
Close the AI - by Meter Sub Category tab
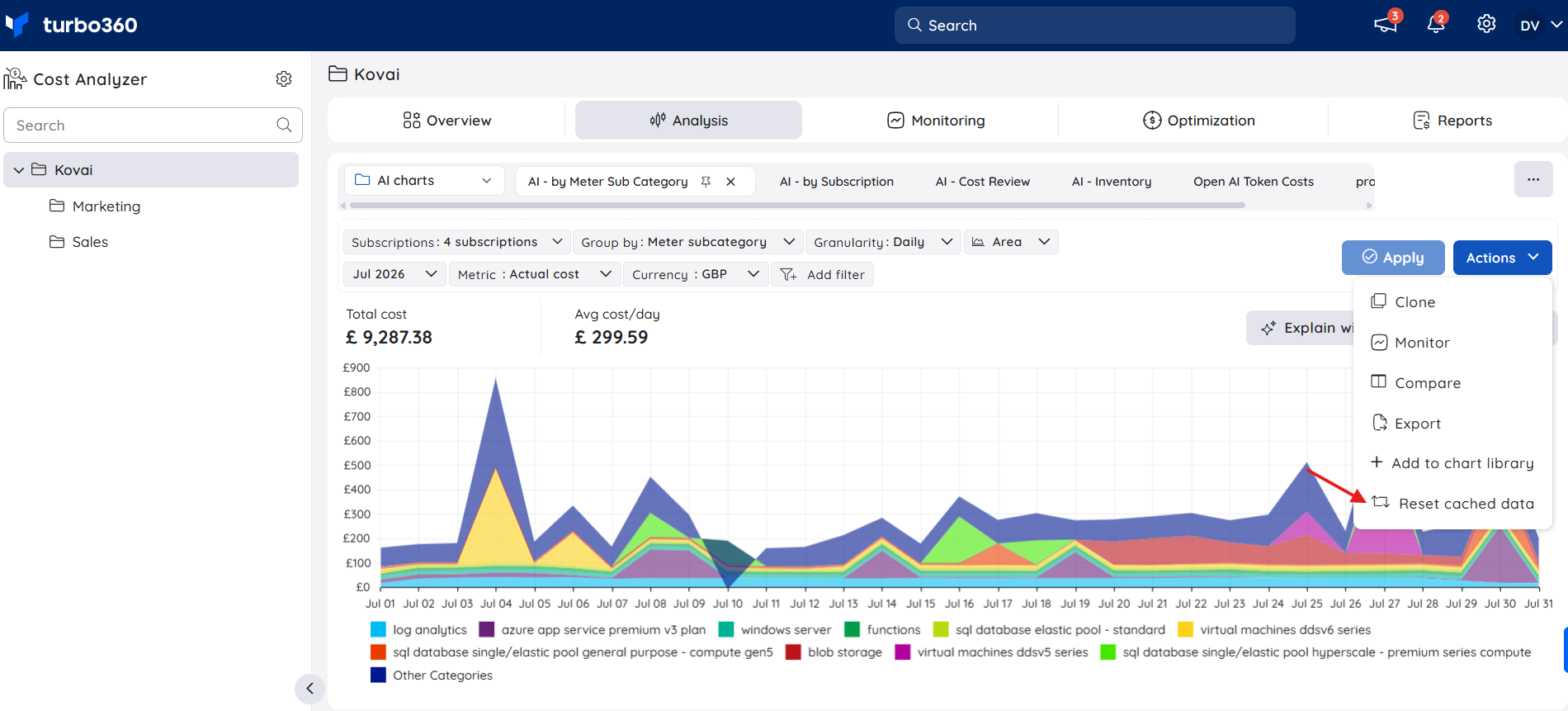[730, 182]
